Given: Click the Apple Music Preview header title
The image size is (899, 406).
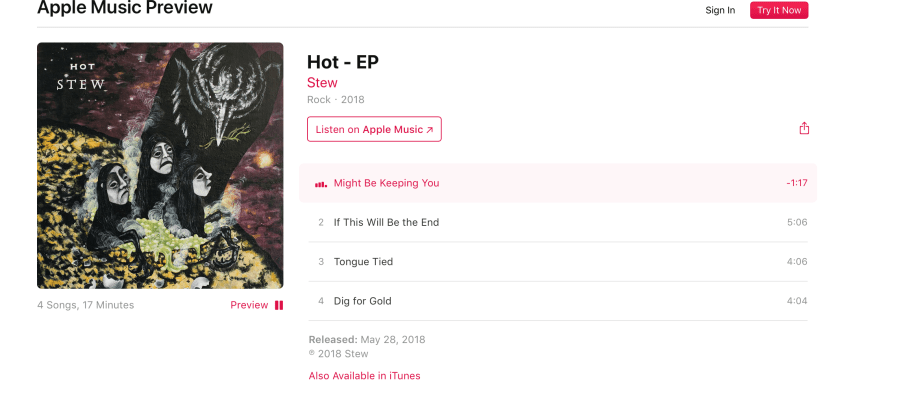Looking at the screenshot, I should [x=125, y=7].
